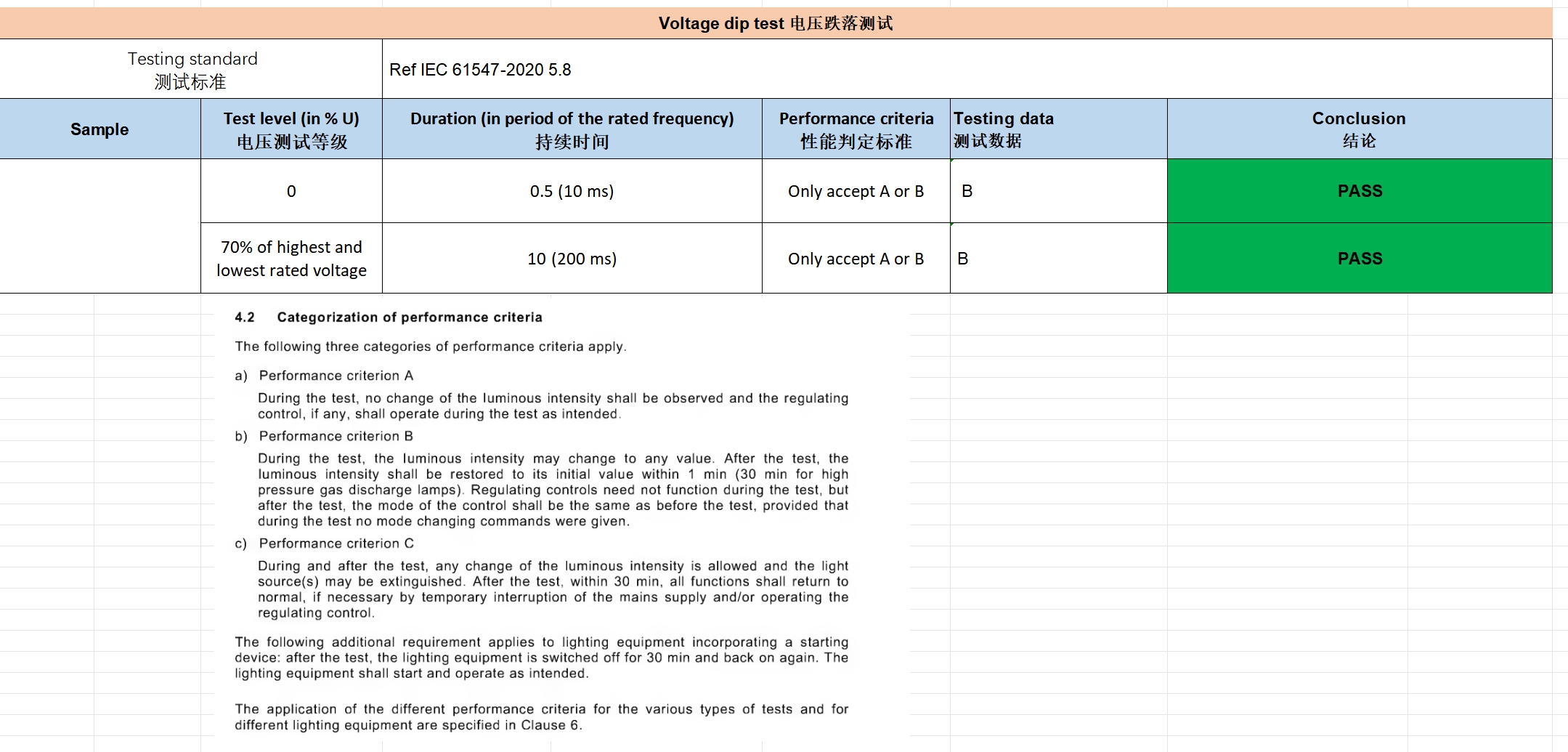Click the 'Testing standard' label cell

pos(191,69)
